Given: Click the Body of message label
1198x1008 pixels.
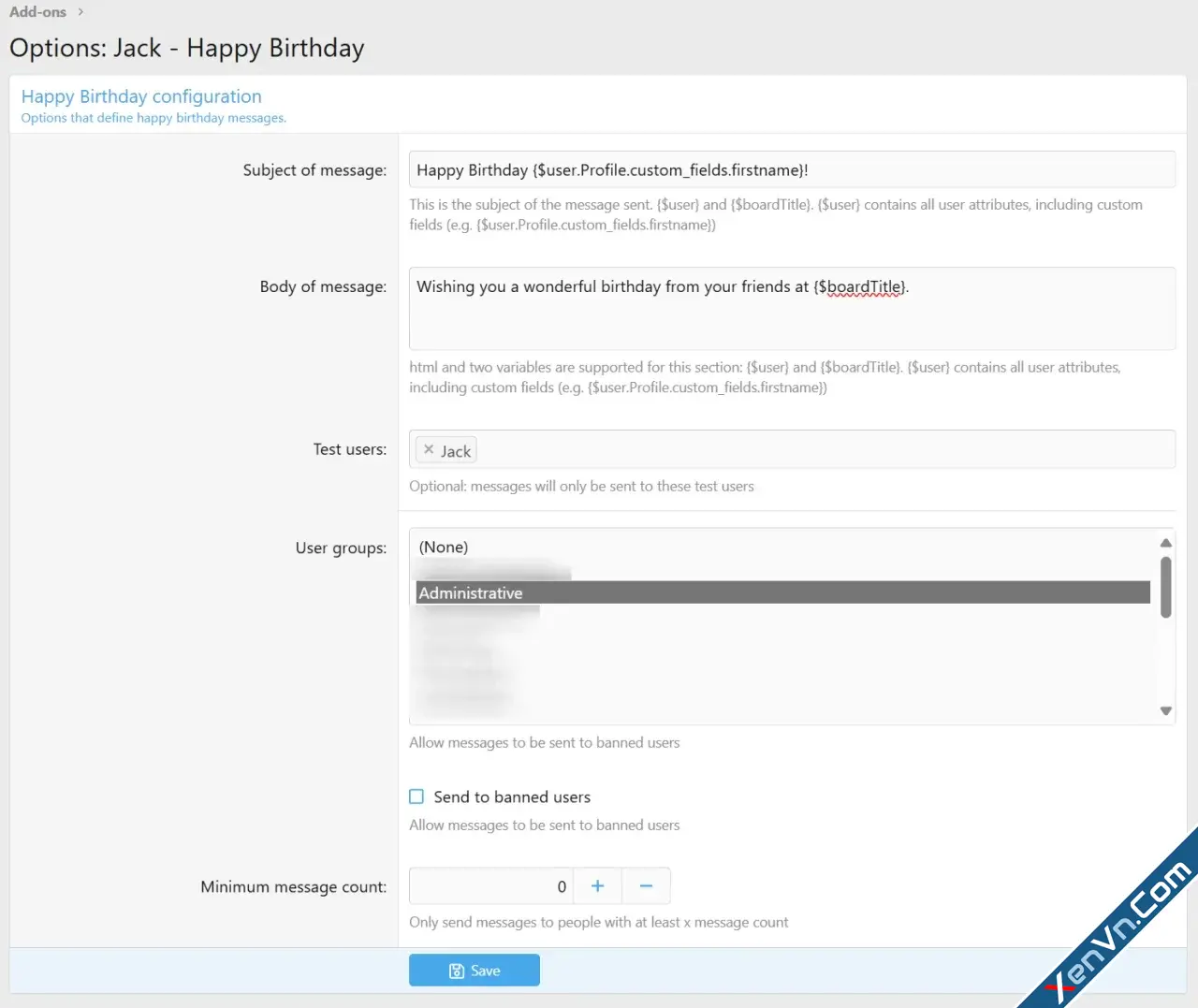Looking at the screenshot, I should pyautogui.click(x=323, y=286).
